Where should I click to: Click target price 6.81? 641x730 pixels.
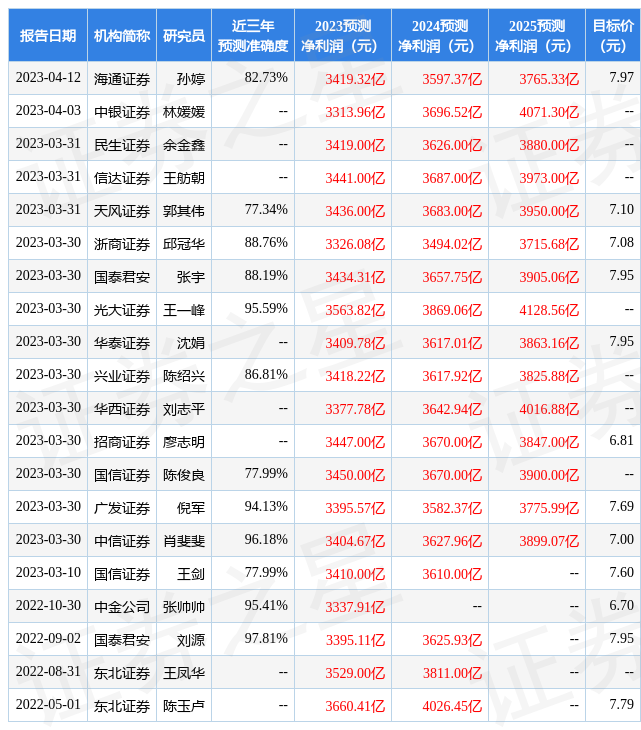621,441
